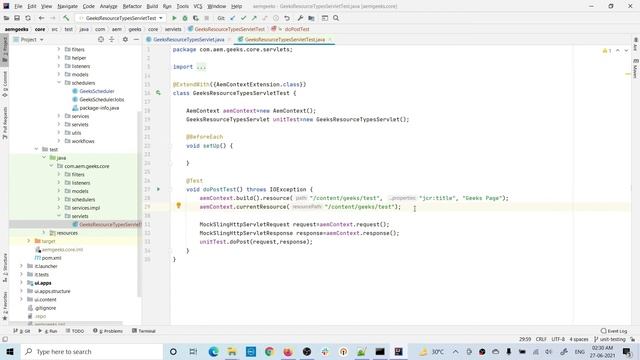Open settings via the wrench icon
This screenshot has width=640, height=360.
pos(300,18)
